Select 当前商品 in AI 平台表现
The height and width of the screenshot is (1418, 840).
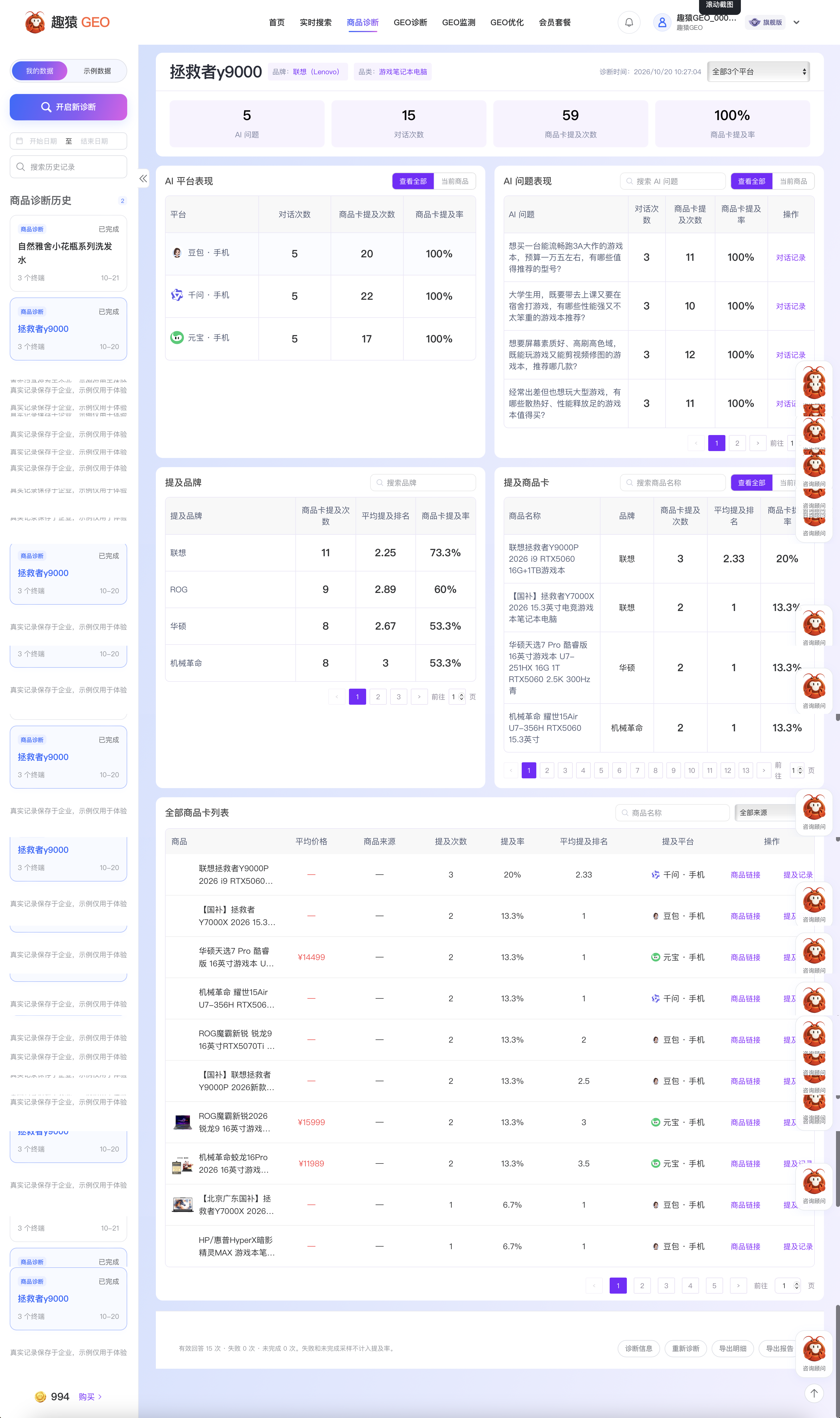455,181
